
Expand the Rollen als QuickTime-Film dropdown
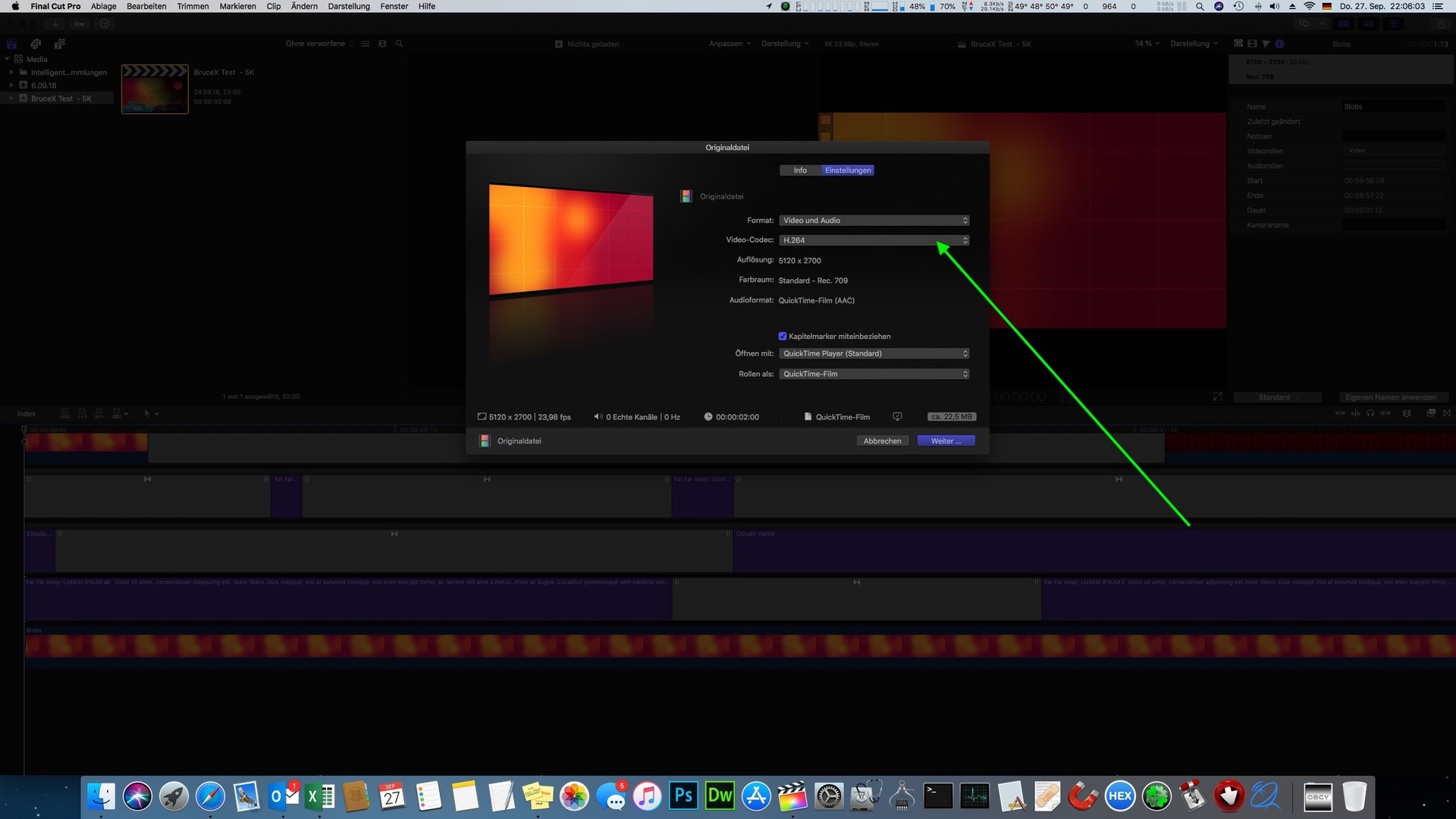(874, 374)
